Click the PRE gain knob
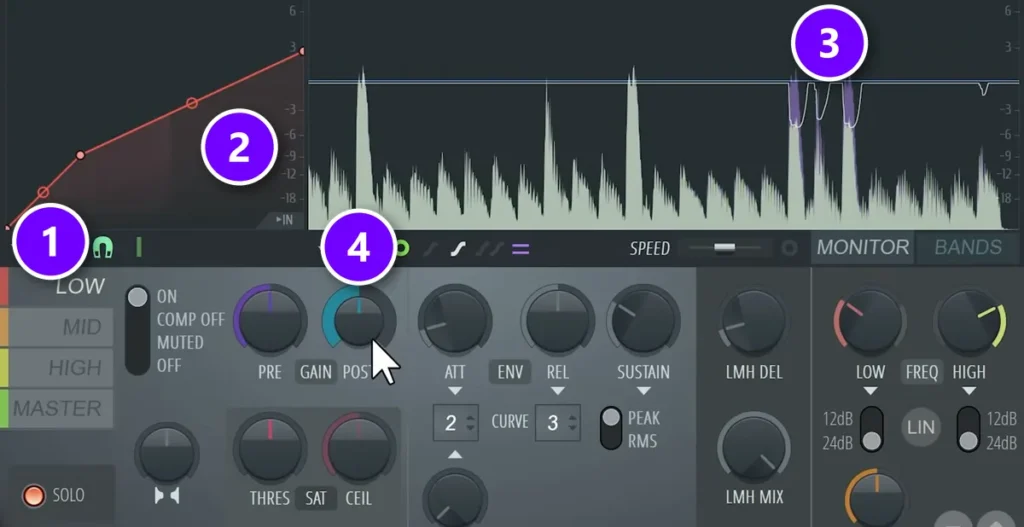 pyautogui.click(x=270, y=320)
